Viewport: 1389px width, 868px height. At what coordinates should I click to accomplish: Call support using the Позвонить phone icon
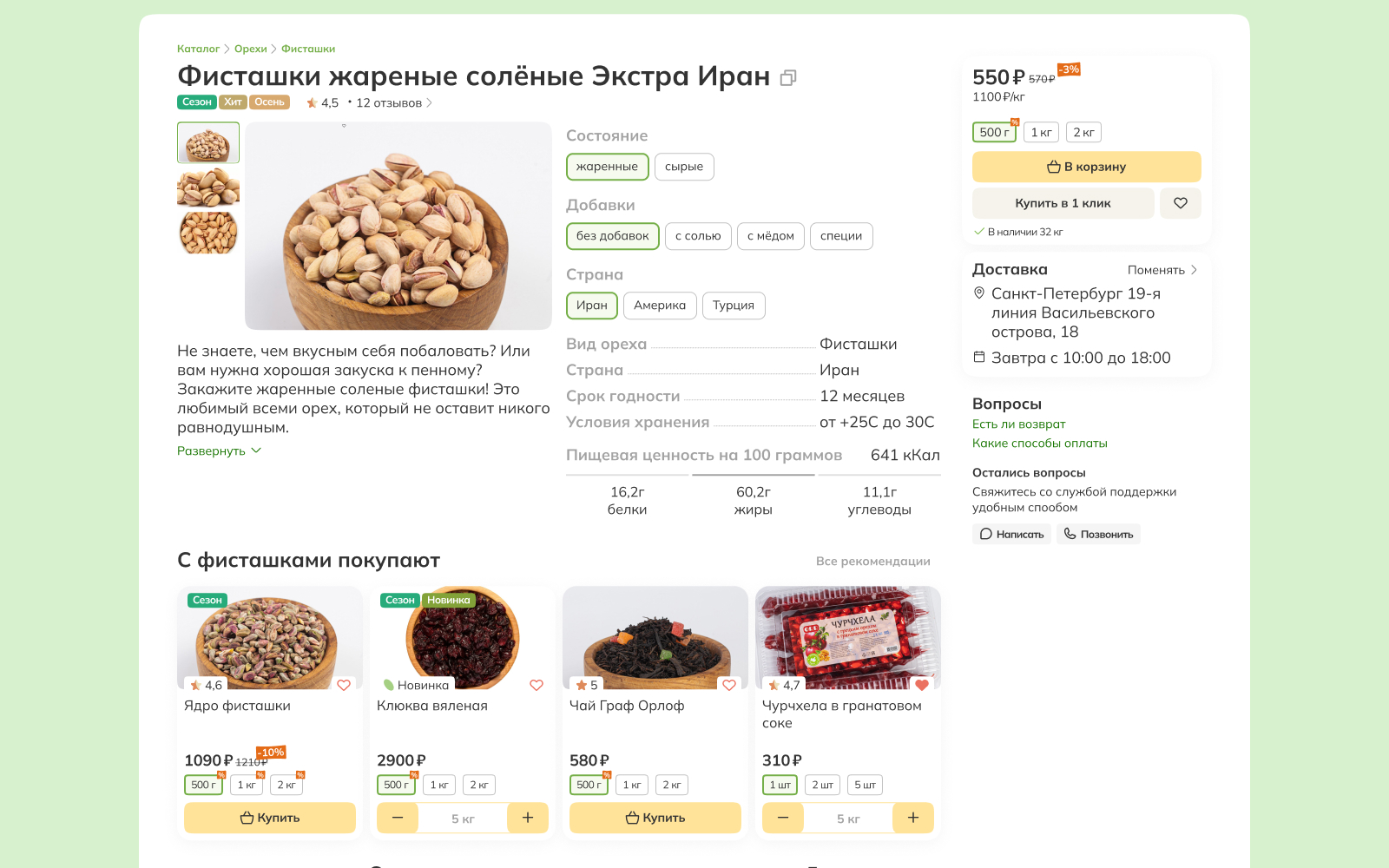click(1069, 534)
